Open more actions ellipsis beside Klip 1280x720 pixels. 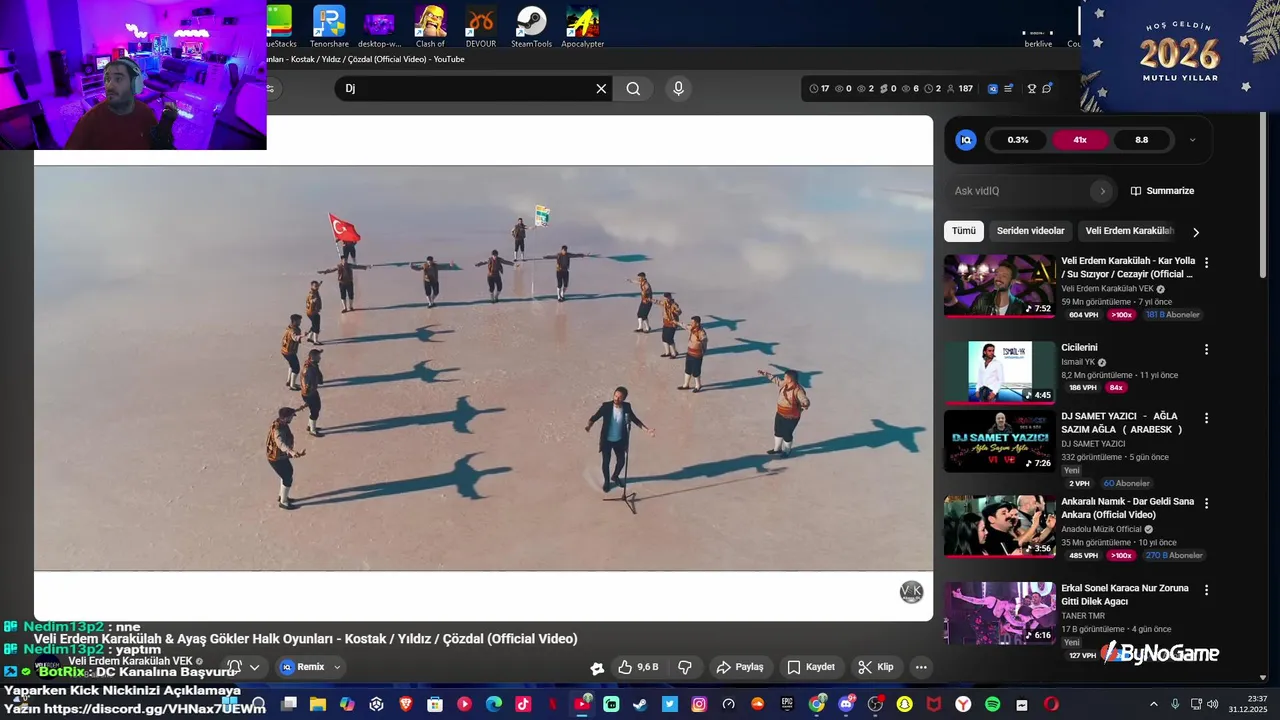click(x=921, y=667)
